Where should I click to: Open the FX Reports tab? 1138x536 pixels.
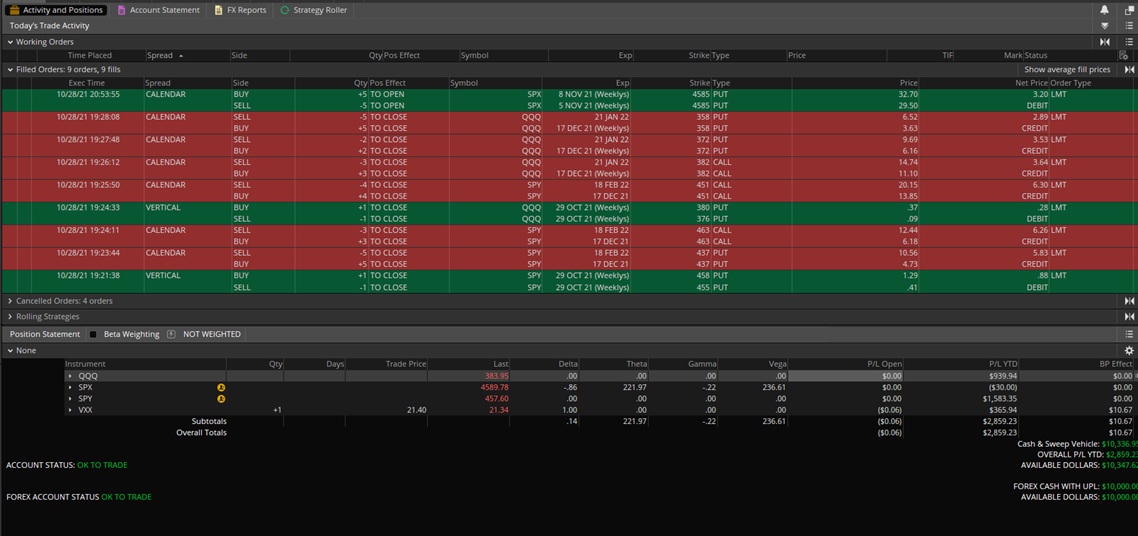[240, 10]
